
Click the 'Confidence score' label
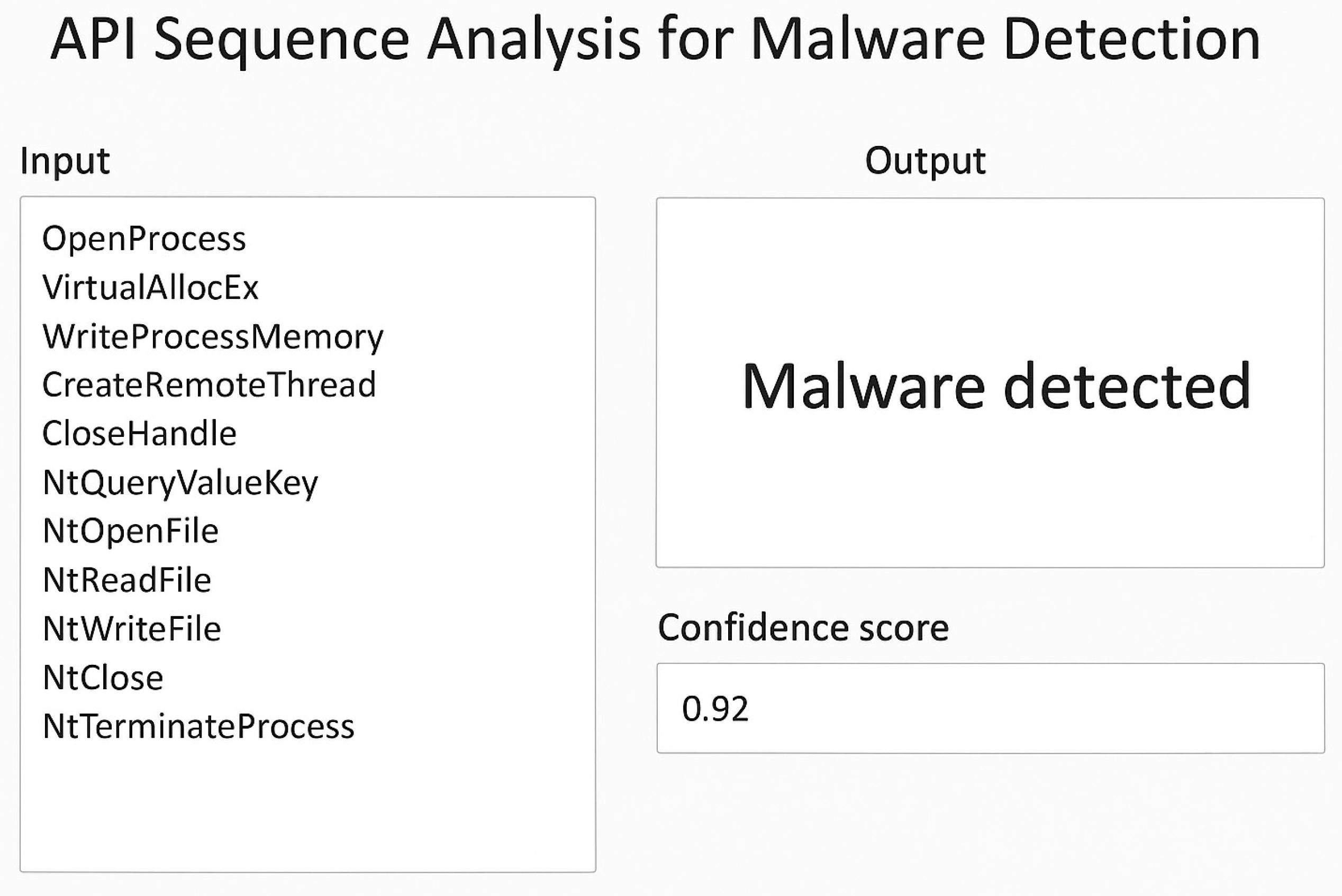[803, 628]
